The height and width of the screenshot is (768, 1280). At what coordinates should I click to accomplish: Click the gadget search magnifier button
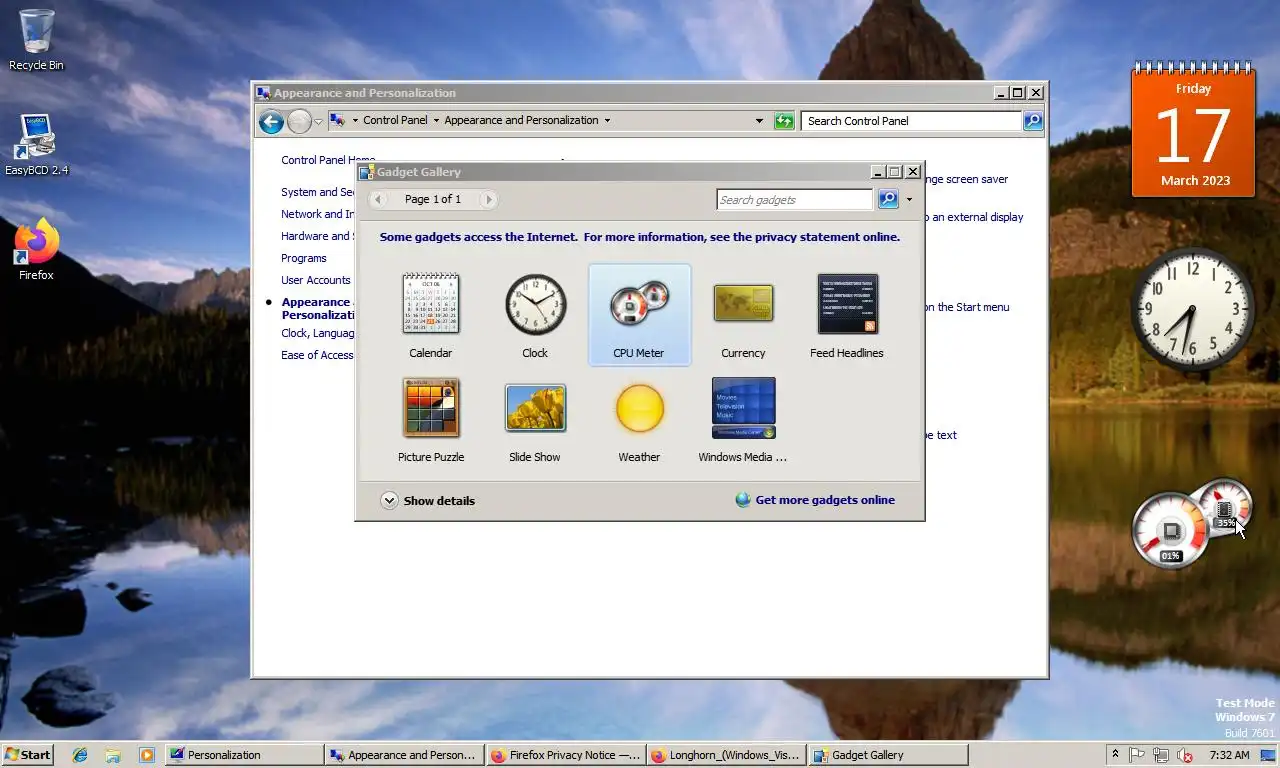click(x=888, y=199)
